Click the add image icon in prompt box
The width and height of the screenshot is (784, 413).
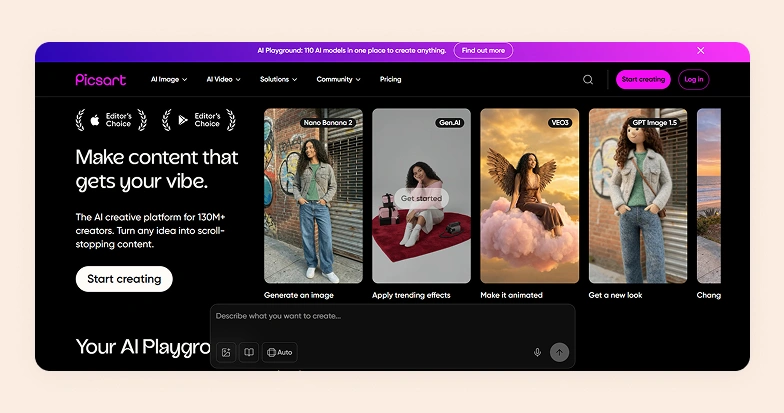[x=226, y=352]
